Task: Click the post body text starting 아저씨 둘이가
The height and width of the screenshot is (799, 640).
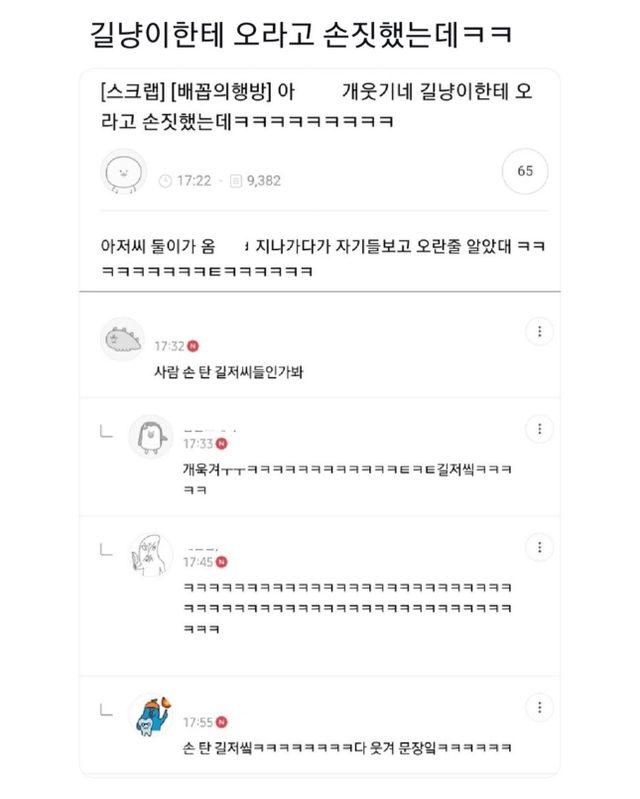Action: pyautogui.click(x=323, y=258)
